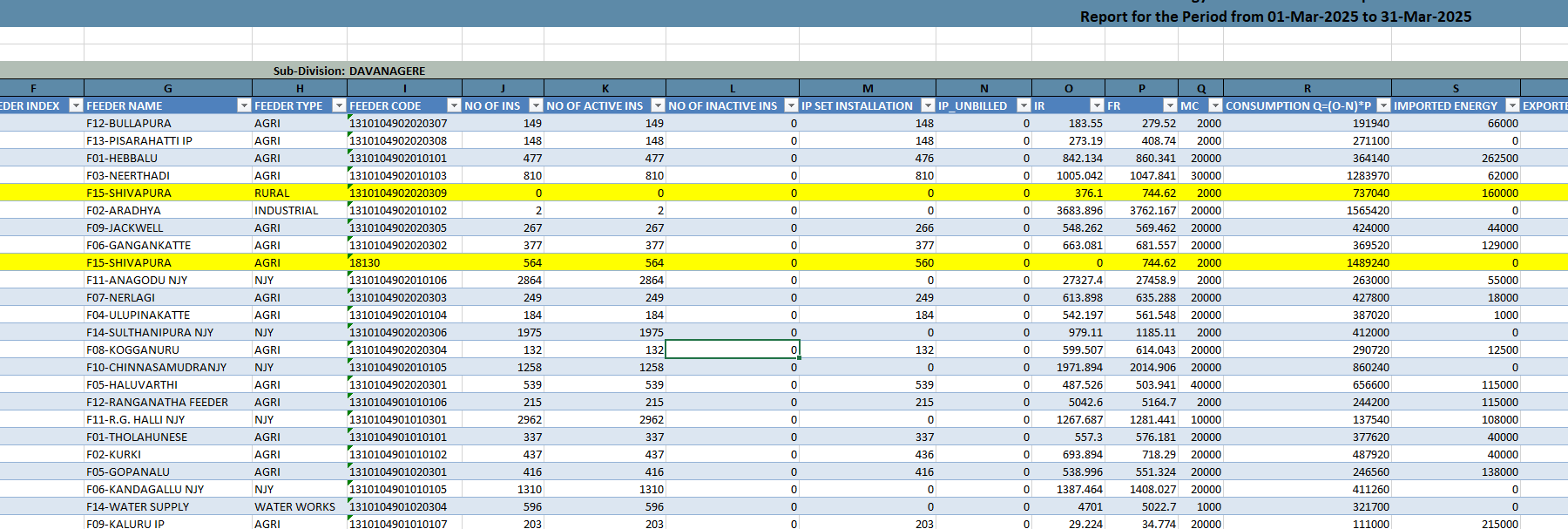
Task: Open the IP_UNBILLED filter dropdown
Action: coord(1024,105)
